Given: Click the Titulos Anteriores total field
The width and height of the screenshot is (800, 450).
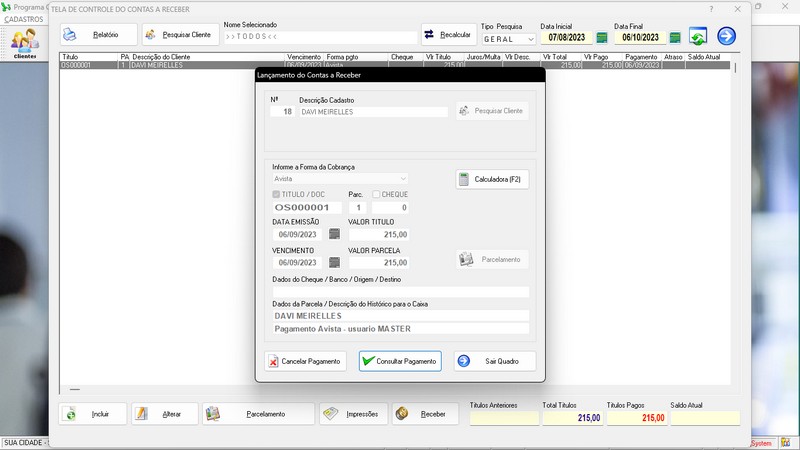Looking at the screenshot, I should pyautogui.click(x=504, y=418).
